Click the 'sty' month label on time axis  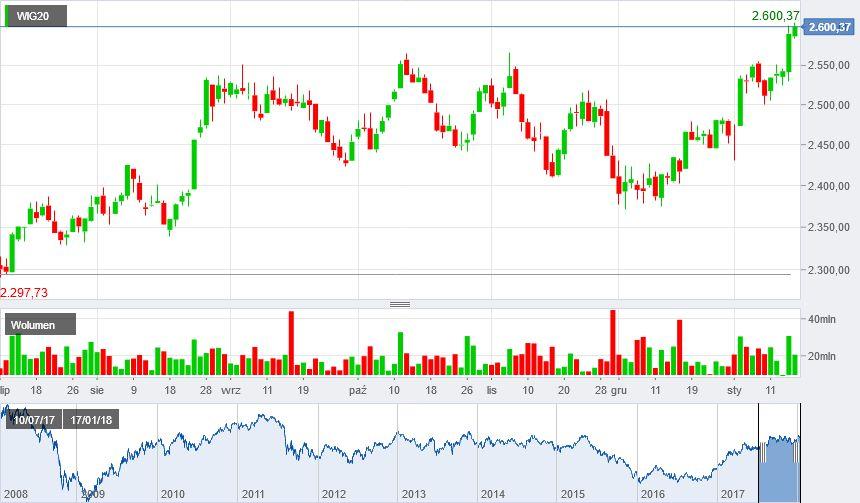coord(735,389)
